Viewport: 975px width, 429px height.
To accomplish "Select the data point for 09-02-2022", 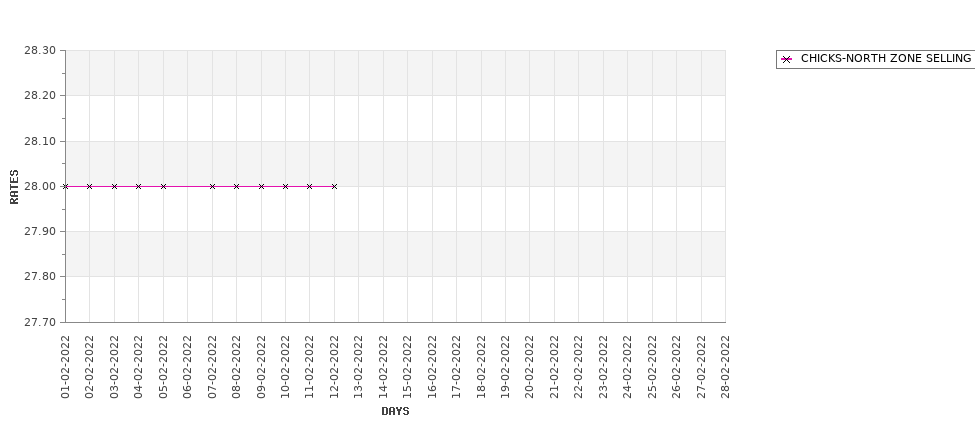I will click(x=261, y=187).
